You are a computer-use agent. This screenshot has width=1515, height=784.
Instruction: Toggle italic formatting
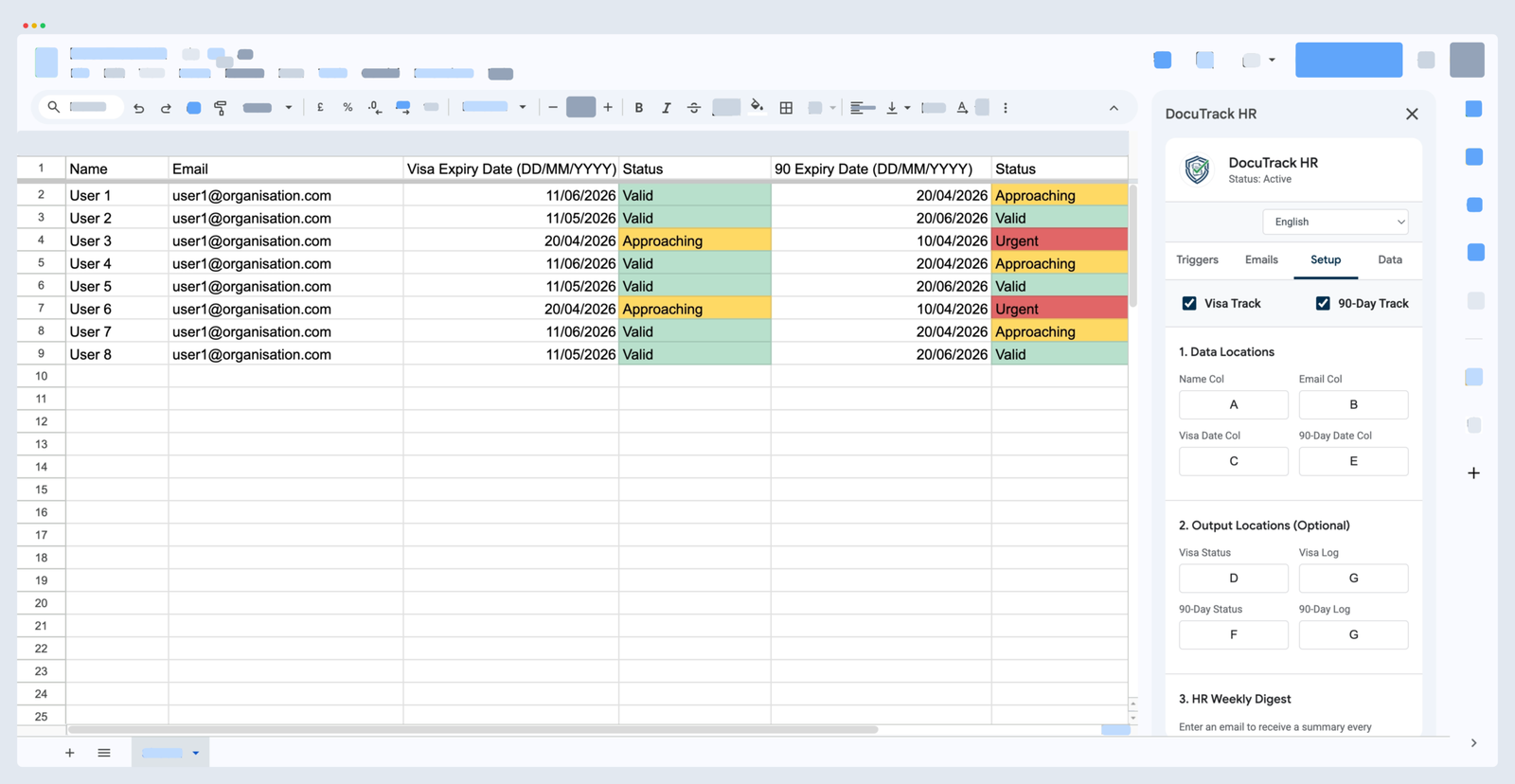(667, 108)
